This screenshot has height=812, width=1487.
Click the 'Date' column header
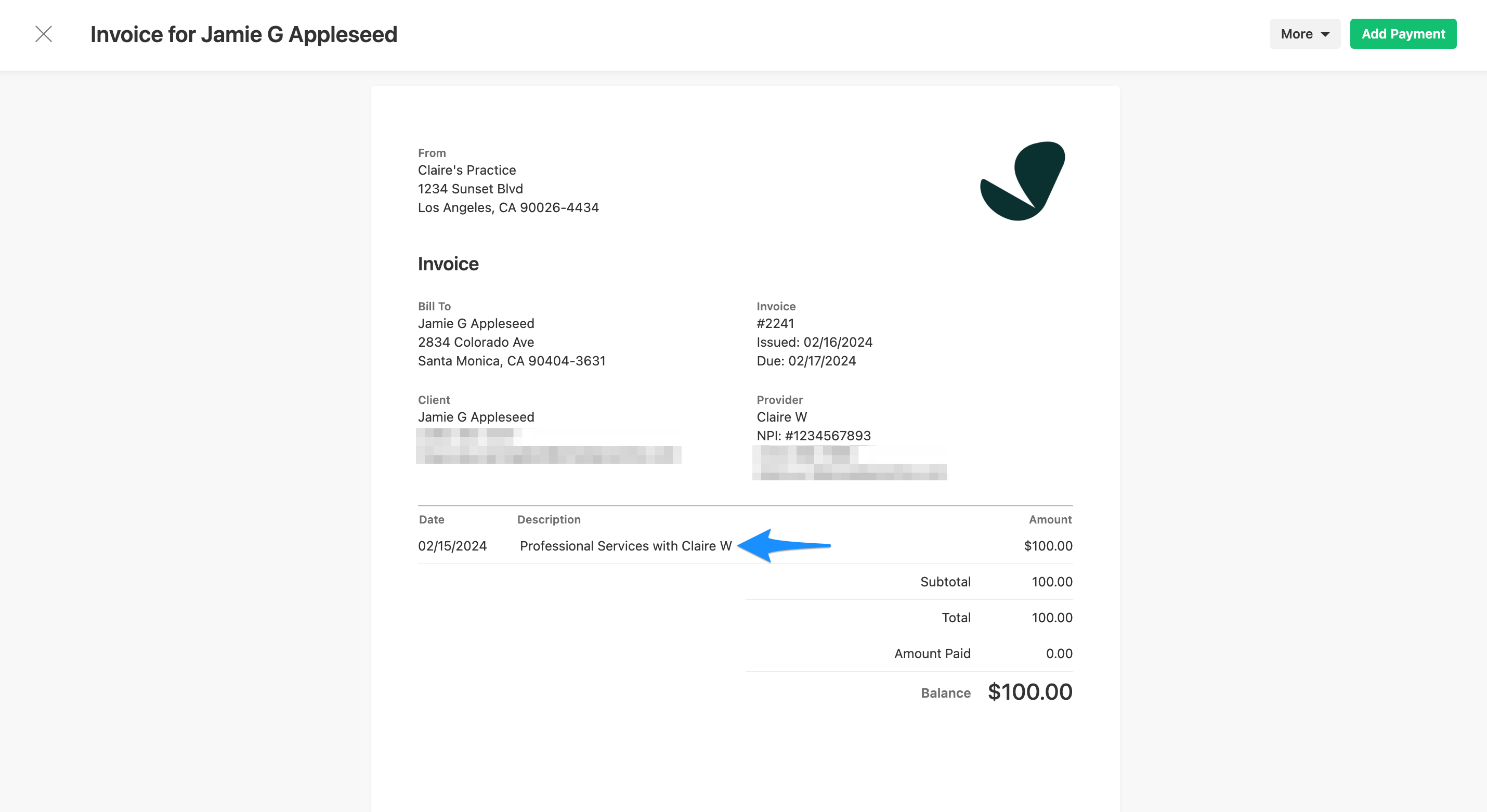point(431,519)
